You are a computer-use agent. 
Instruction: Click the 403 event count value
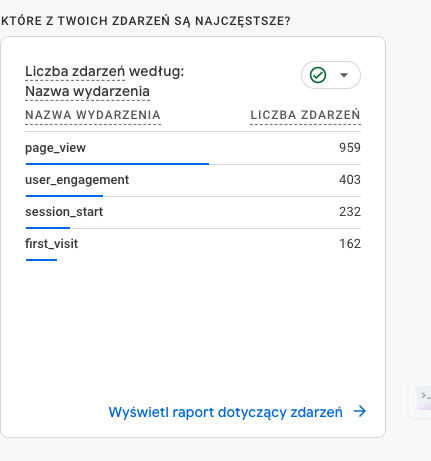pos(350,180)
